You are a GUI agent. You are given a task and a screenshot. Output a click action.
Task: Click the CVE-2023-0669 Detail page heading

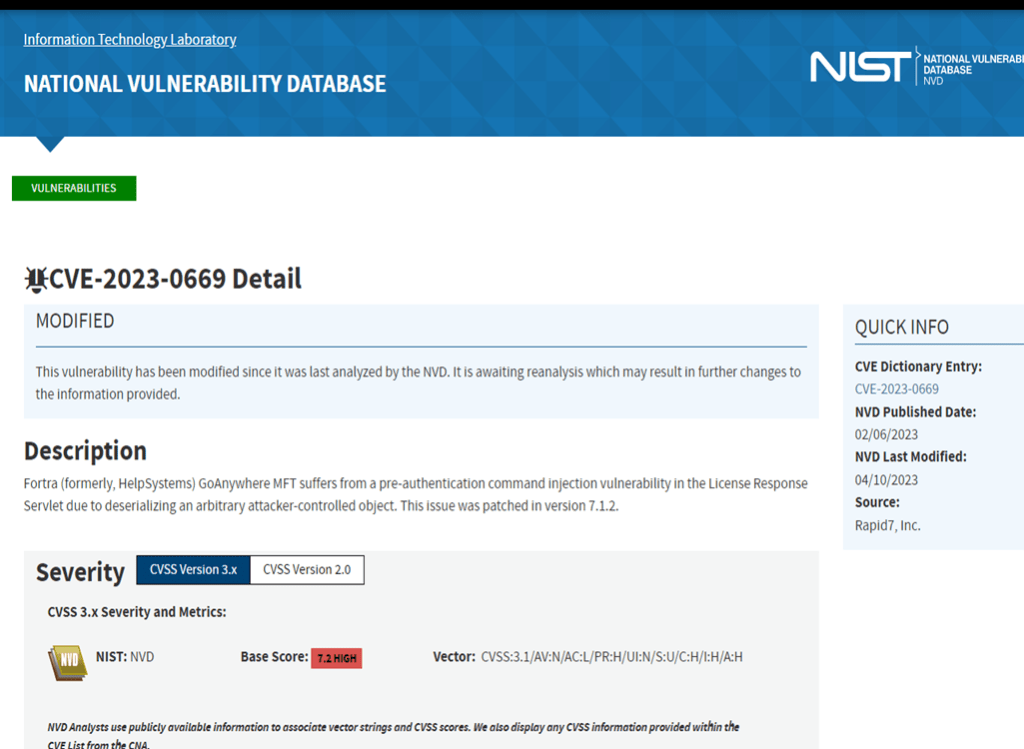(x=175, y=279)
